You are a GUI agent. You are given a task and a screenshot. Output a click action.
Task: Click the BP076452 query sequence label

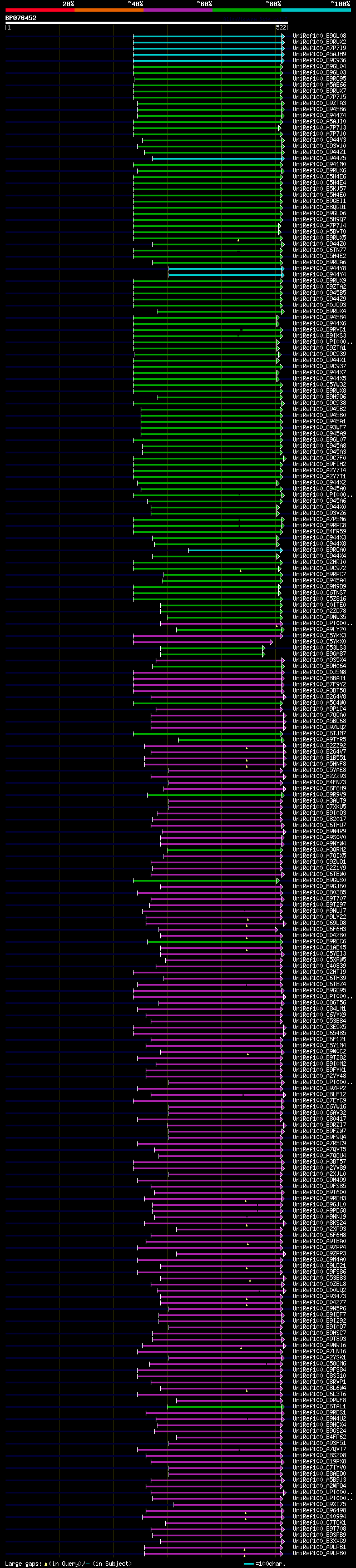21,18
